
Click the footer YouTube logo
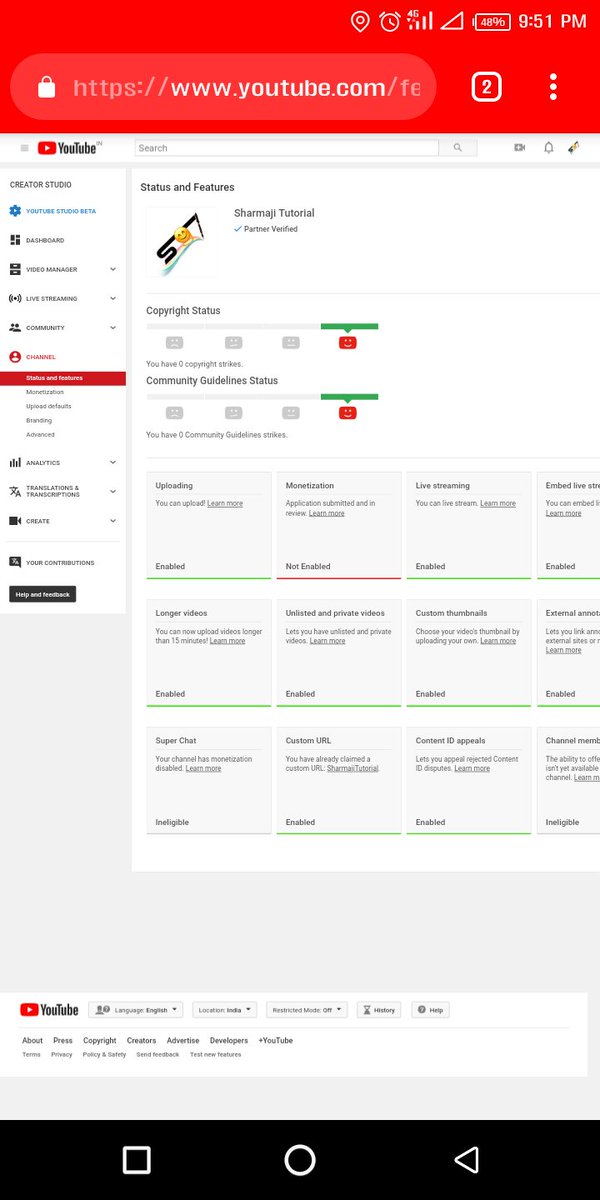coord(49,1010)
